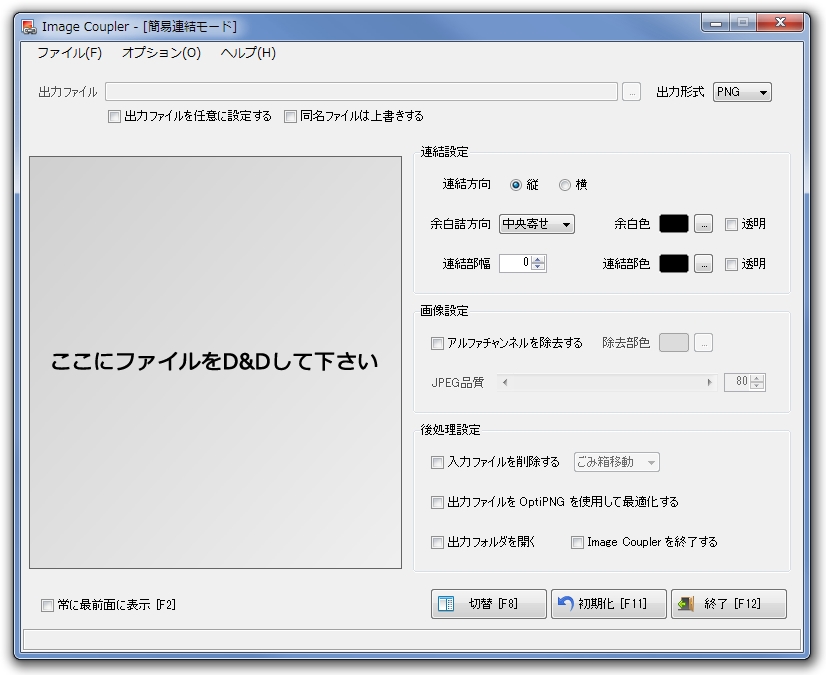This screenshot has height=675, width=826.
Task: Click the disabled 除去部色 "..." button
Action: point(703,342)
